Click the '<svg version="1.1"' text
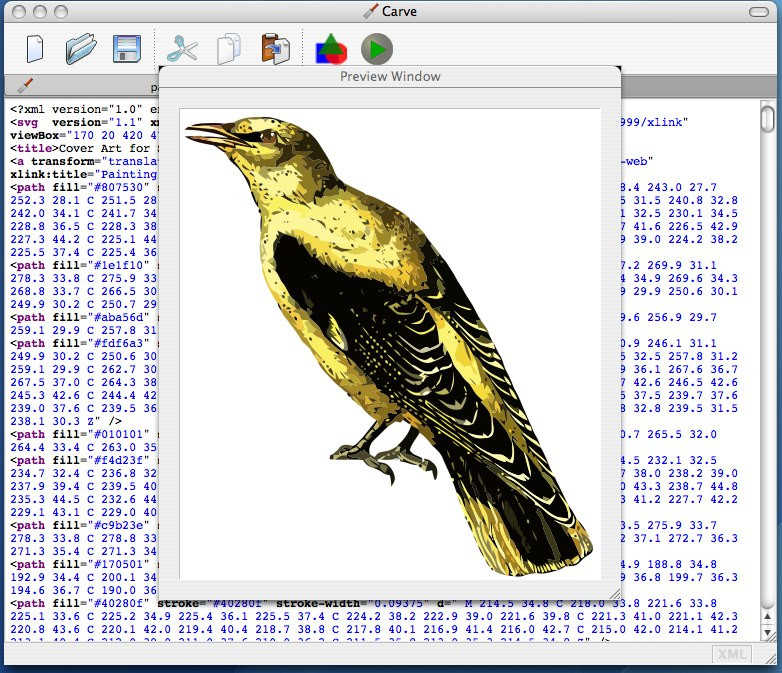Screen dimensions: 782x673 (76, 122)
